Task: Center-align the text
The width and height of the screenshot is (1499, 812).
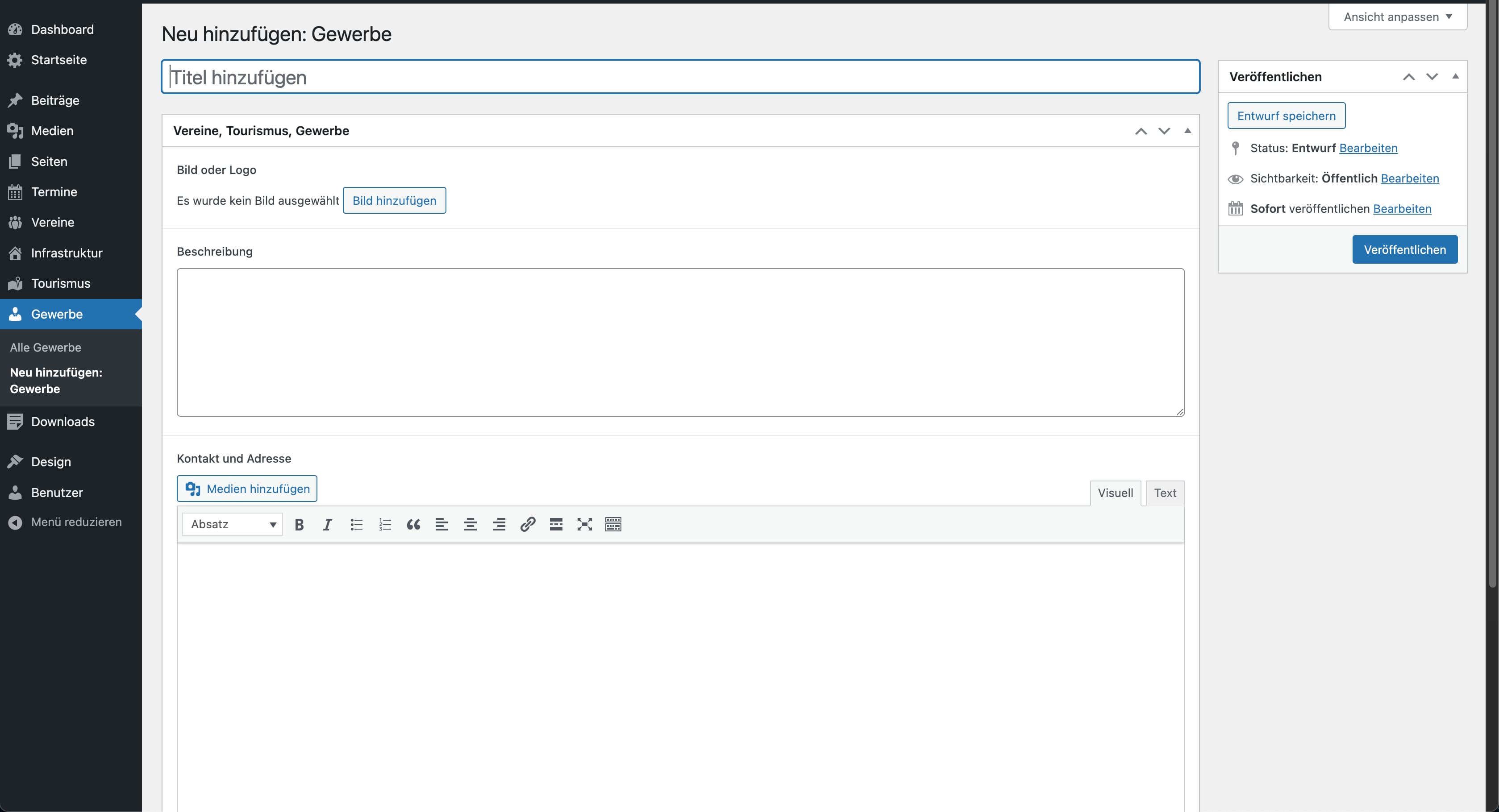Action: (470, 525)
